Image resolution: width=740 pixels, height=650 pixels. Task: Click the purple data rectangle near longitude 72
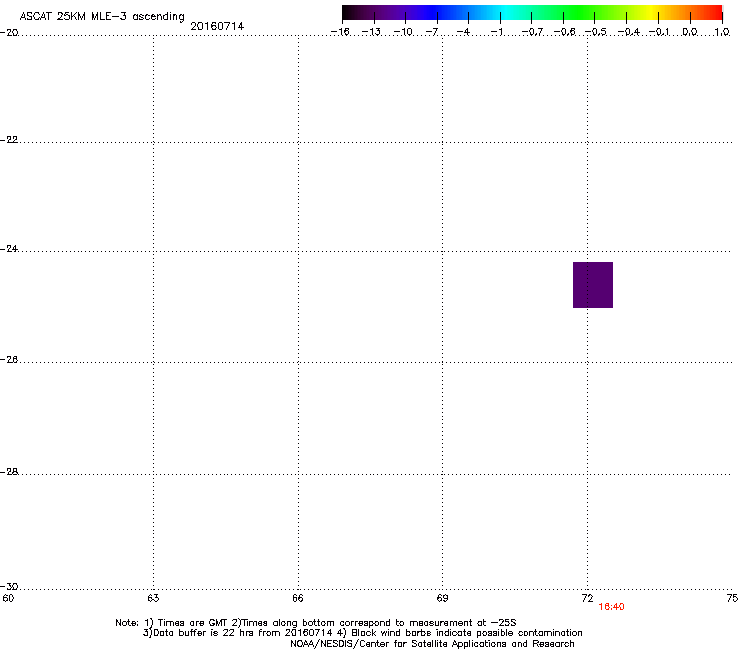593,285
